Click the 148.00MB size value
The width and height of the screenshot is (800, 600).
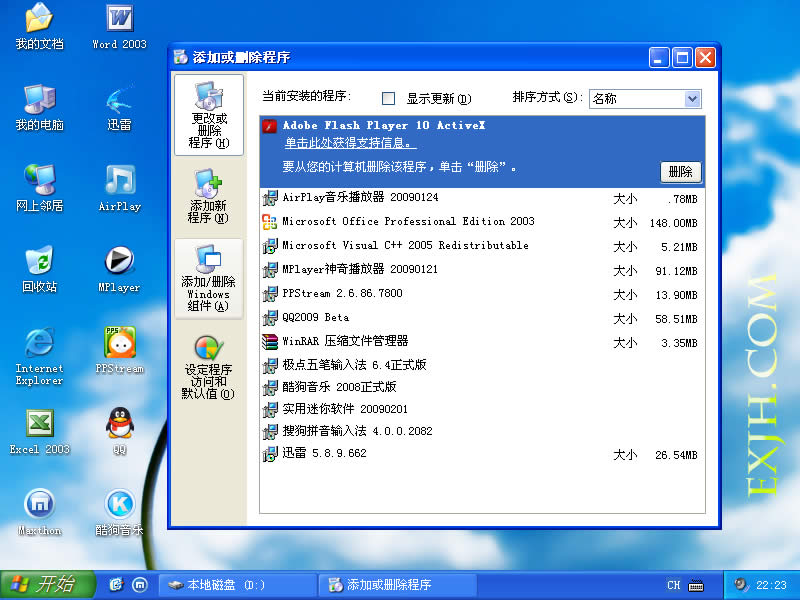click(673, 223)
